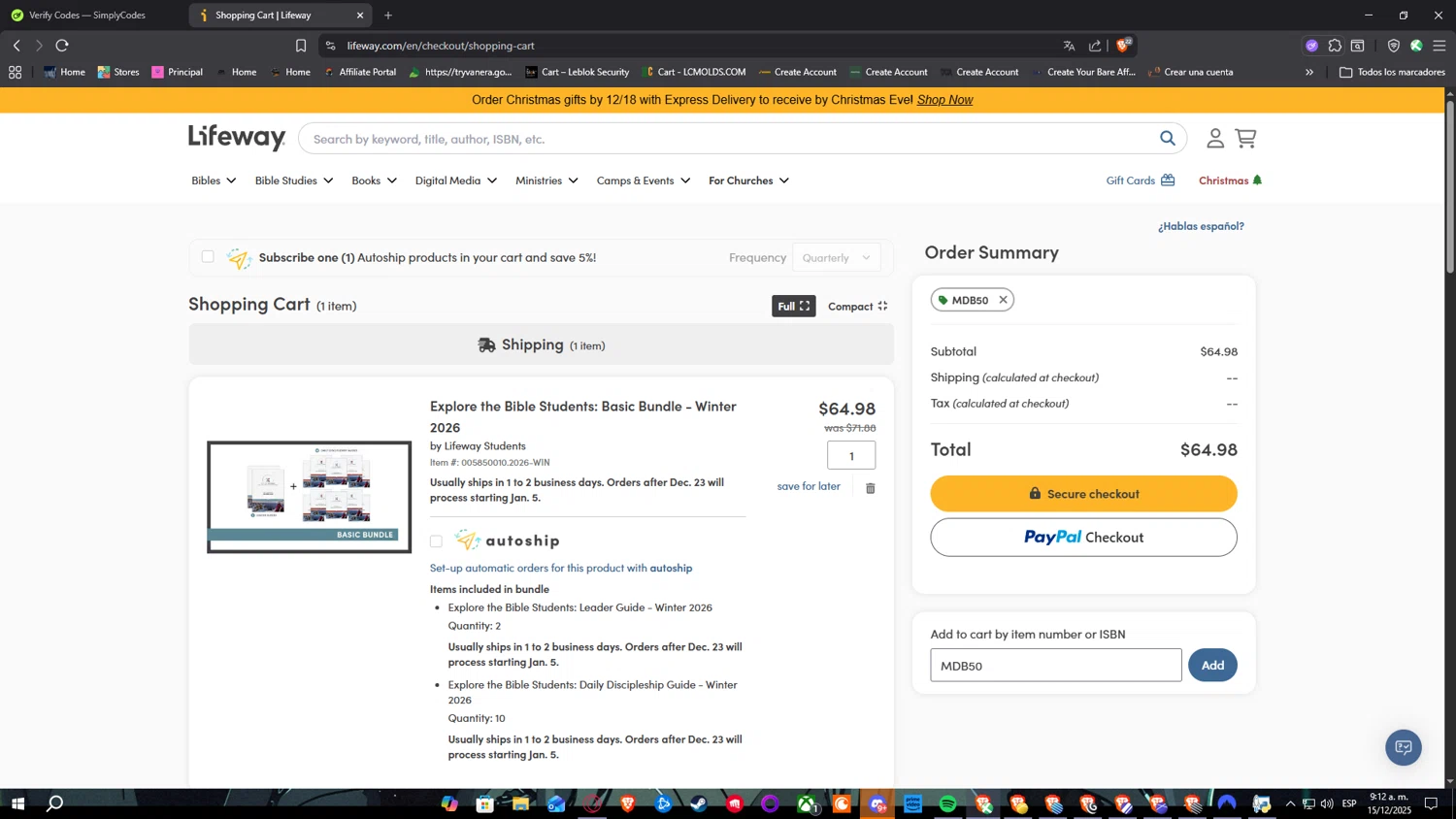Viewport: 1456px width, 819px height.
Task: Open the Affiliate Portal bookmark
Action: (x=359, y=72)
